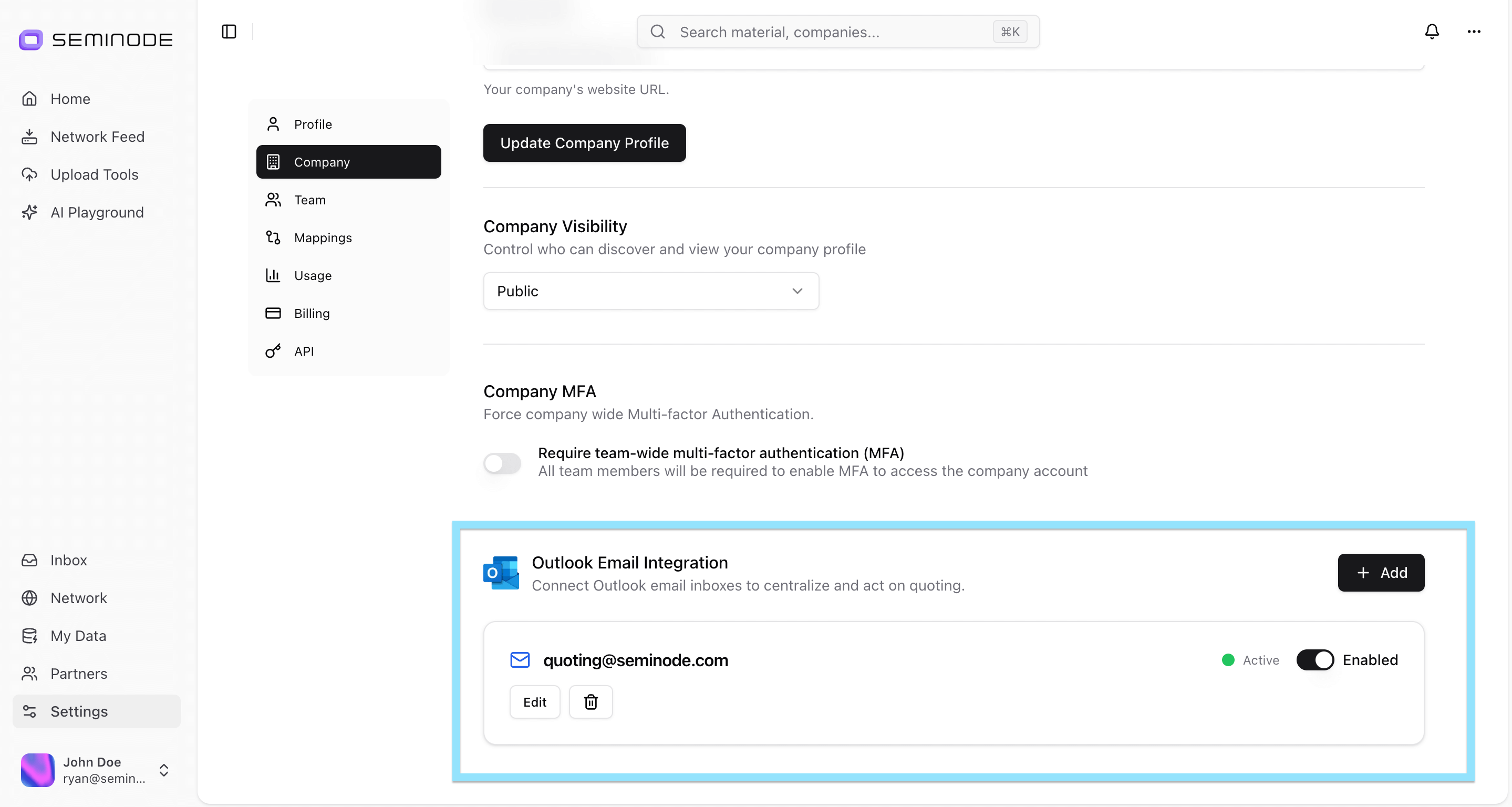Viewport: 1512px width, 807px height.
Task: Open the Billing settings tab
Action: pyautogui.click(x=311, y=314)
